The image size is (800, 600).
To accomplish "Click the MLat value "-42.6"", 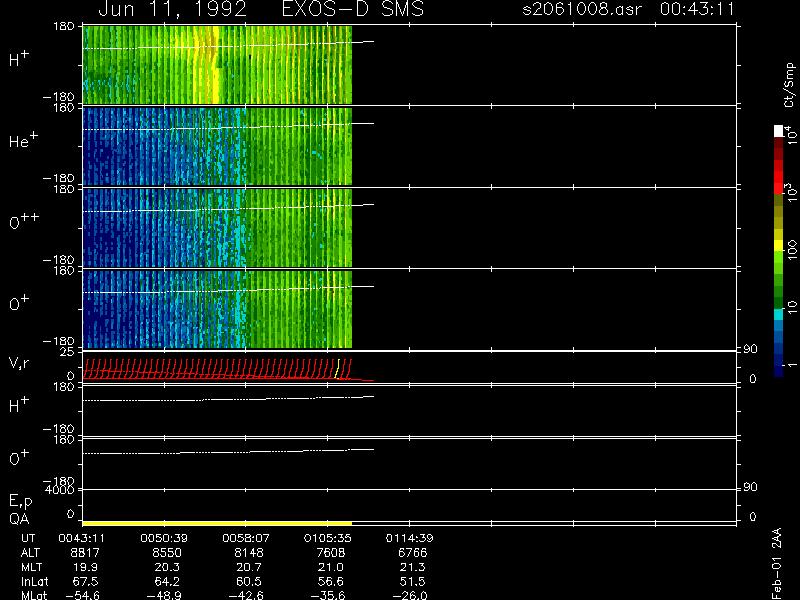I will click(246, 595).
